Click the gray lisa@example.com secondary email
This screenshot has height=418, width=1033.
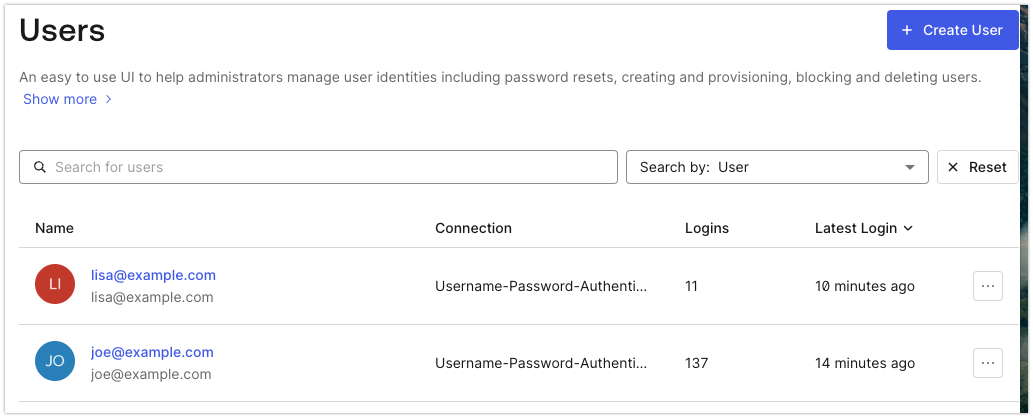pyautogui.click(x=152, y=297)
